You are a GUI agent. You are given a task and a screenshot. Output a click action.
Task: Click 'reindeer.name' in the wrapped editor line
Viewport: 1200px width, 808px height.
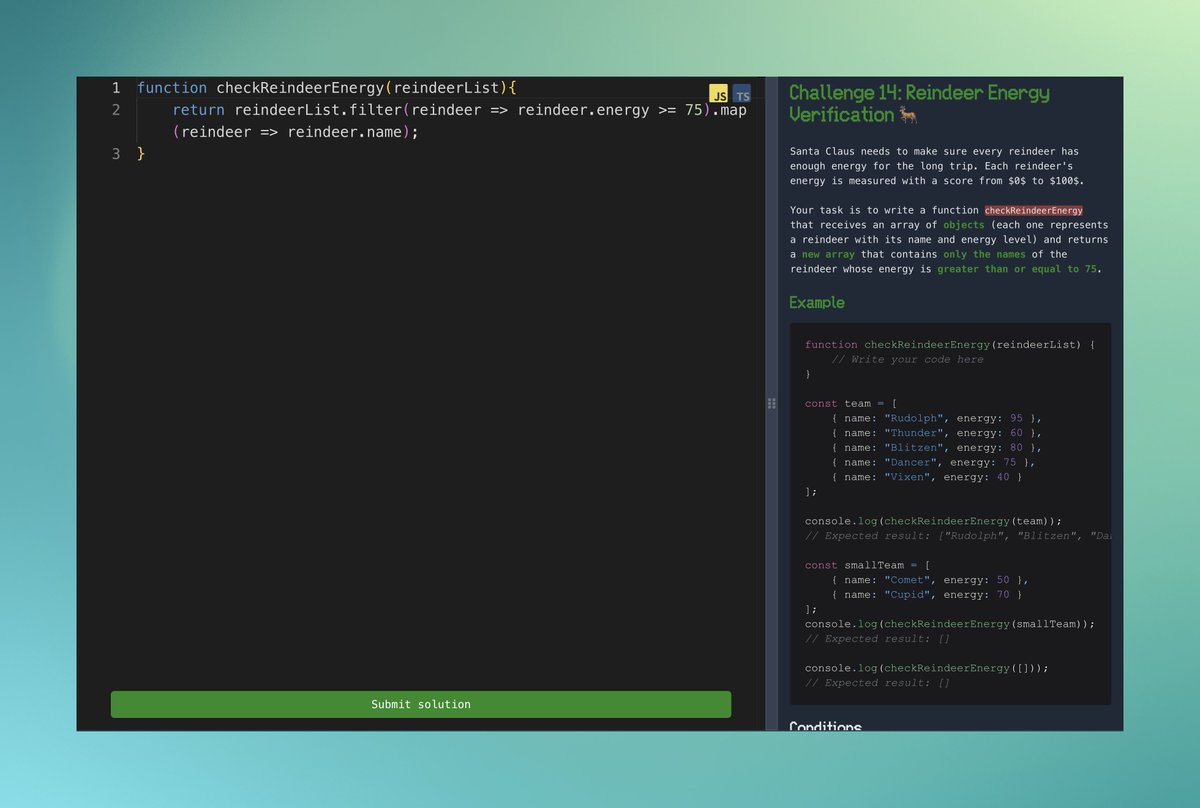345,132
